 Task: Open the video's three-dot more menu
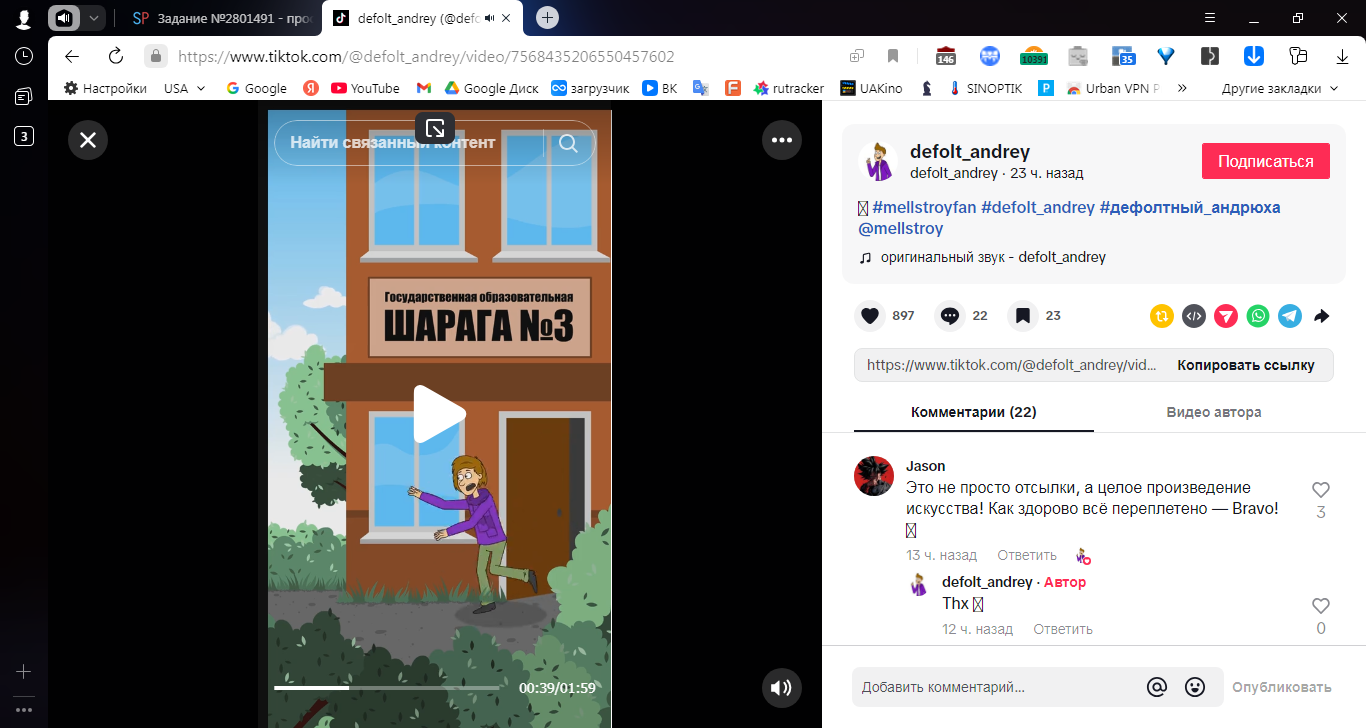[782, 140]
